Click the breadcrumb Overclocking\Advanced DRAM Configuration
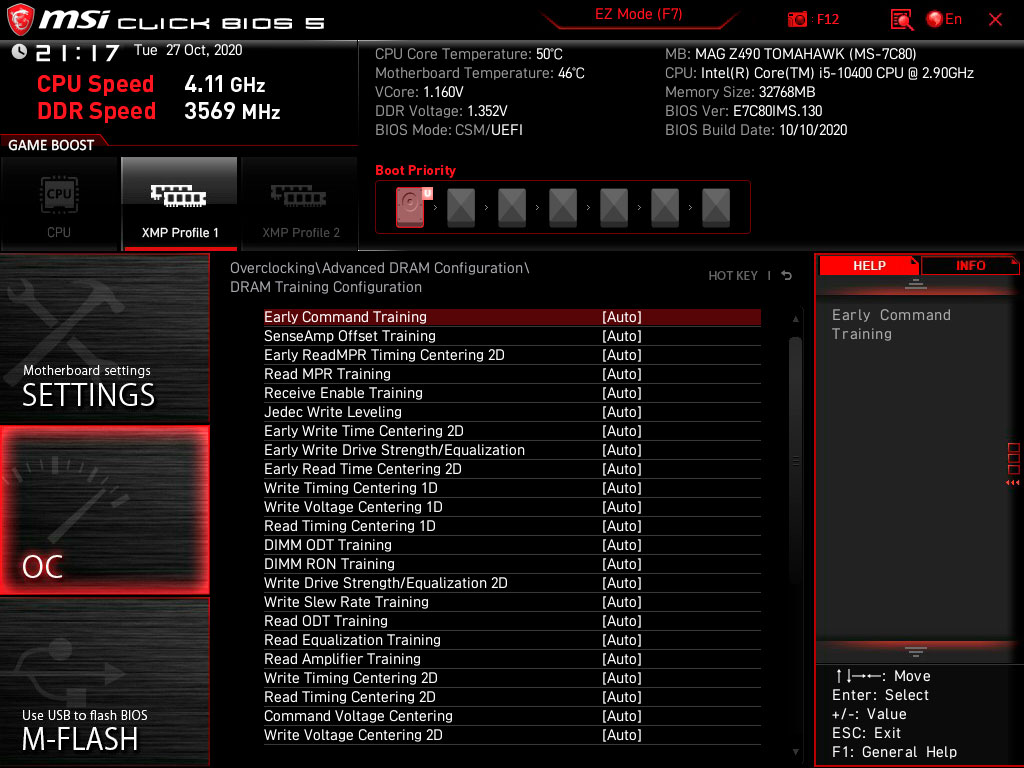 click(379, 268)
